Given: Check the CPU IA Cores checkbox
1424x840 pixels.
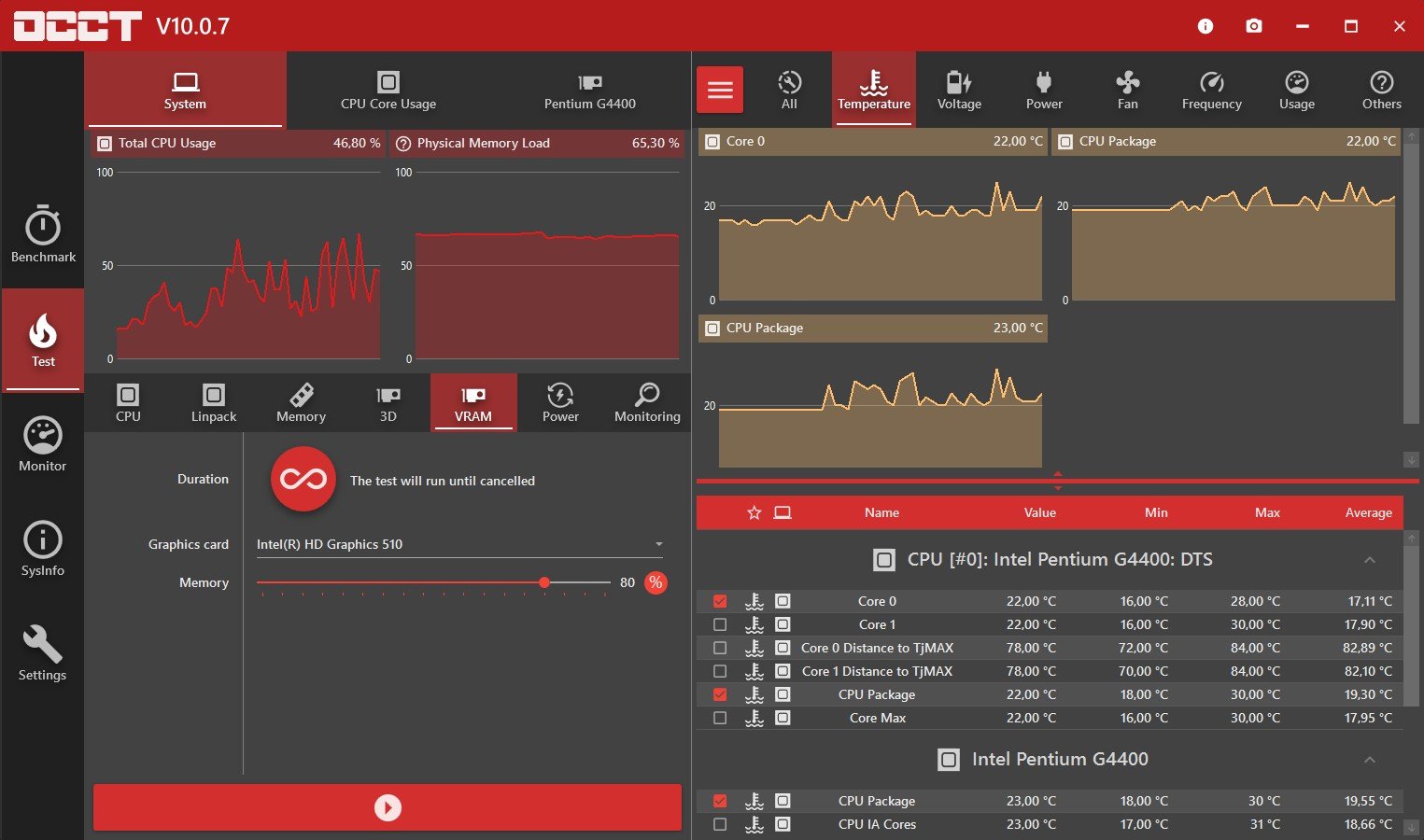Looking at the screenshot, I should point(719,824).
